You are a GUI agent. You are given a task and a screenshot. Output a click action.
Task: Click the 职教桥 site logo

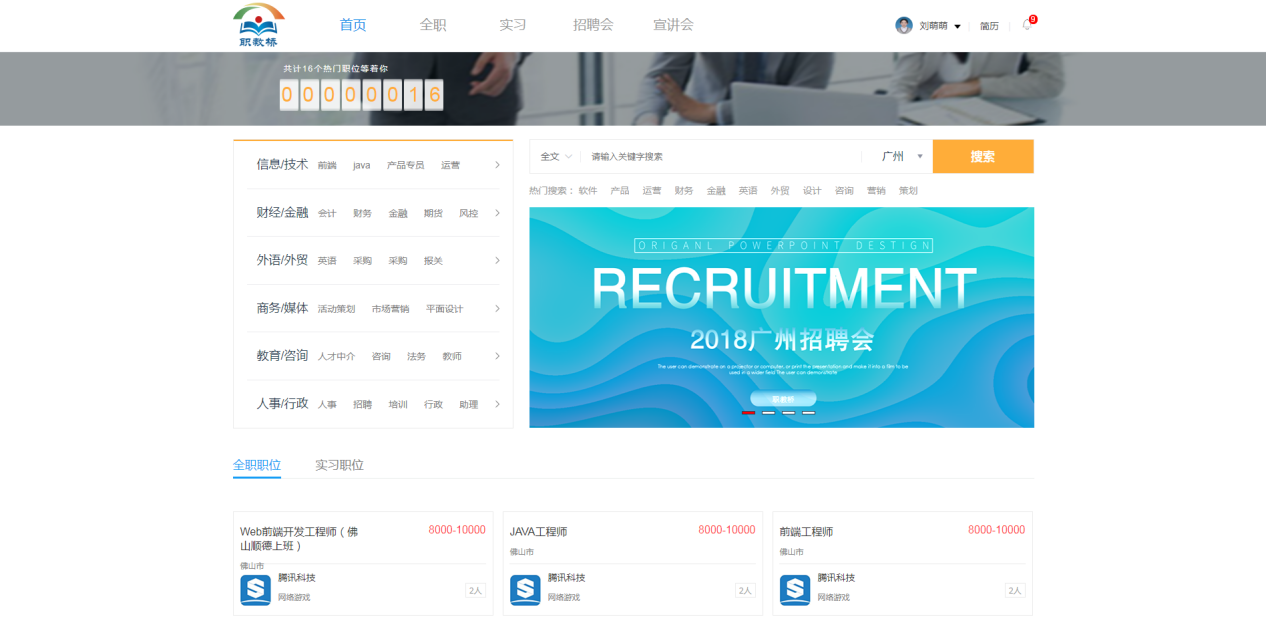point(259,25)
